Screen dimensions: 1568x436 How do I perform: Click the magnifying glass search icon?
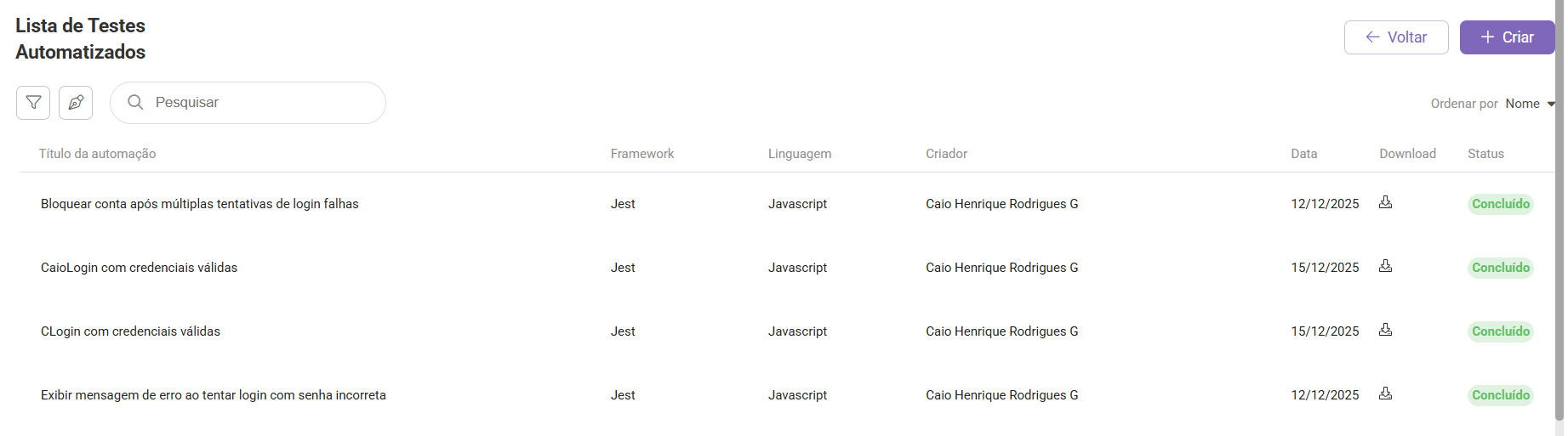(x=135, y=103)
